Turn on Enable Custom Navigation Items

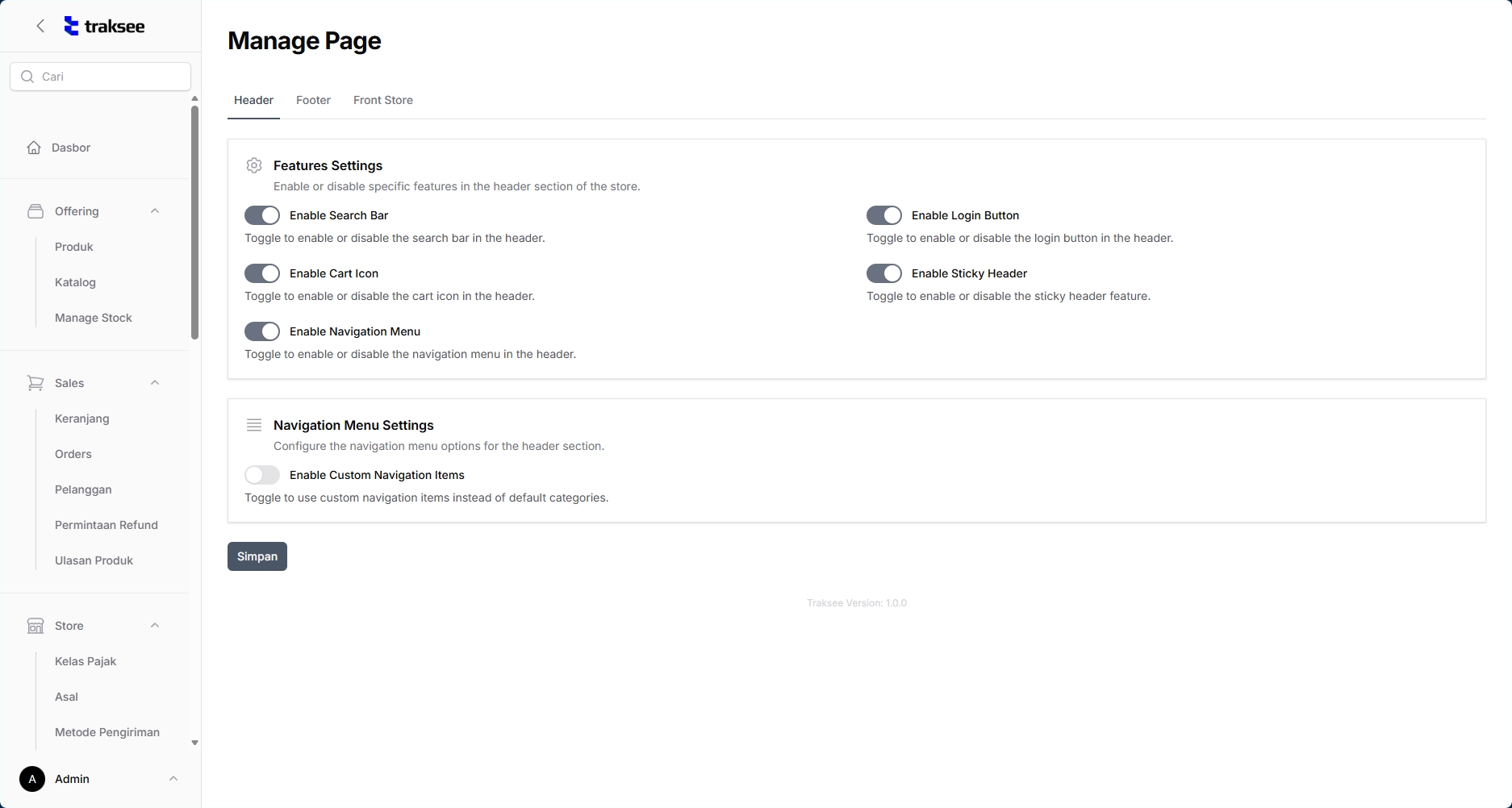(x=262, y=475)
